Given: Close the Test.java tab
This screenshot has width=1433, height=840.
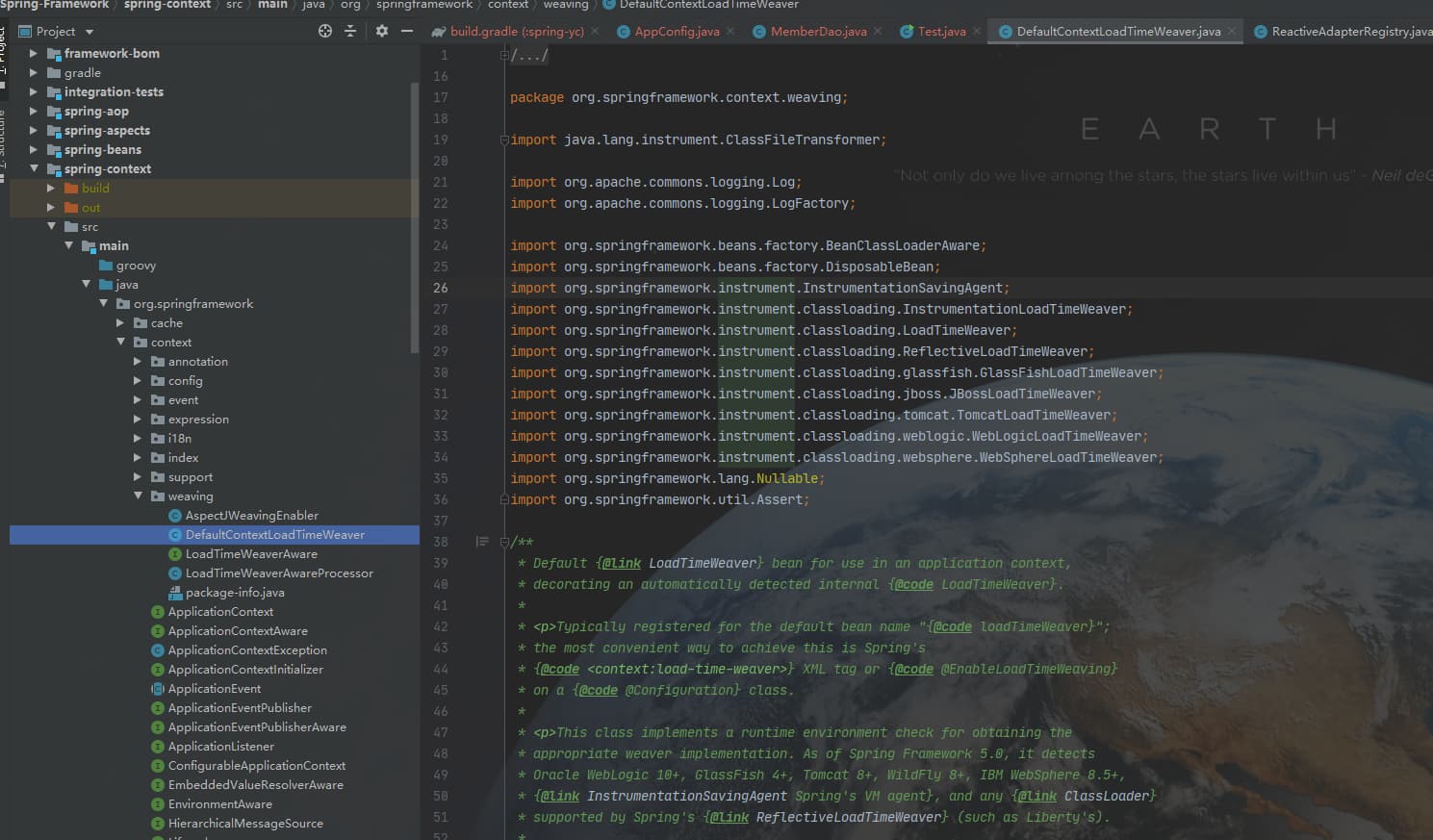Looking at the screenshot, I should (977, 31).
